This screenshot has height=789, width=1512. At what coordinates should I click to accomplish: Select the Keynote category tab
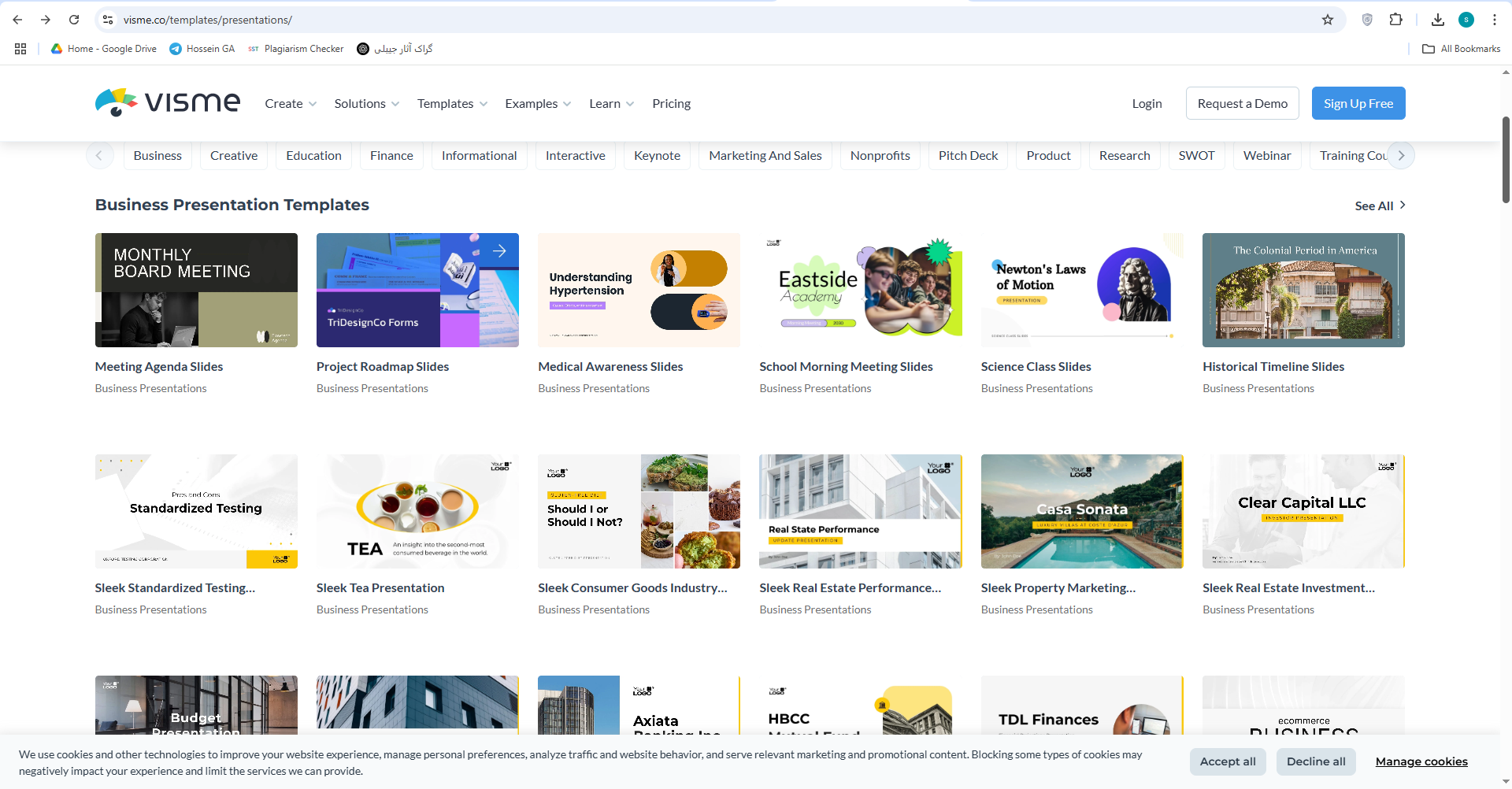[x=657, y=156]
